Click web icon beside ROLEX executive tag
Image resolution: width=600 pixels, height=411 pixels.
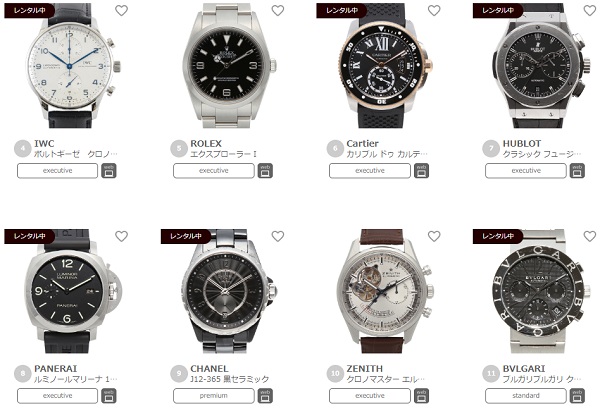(x=265, y=171)
